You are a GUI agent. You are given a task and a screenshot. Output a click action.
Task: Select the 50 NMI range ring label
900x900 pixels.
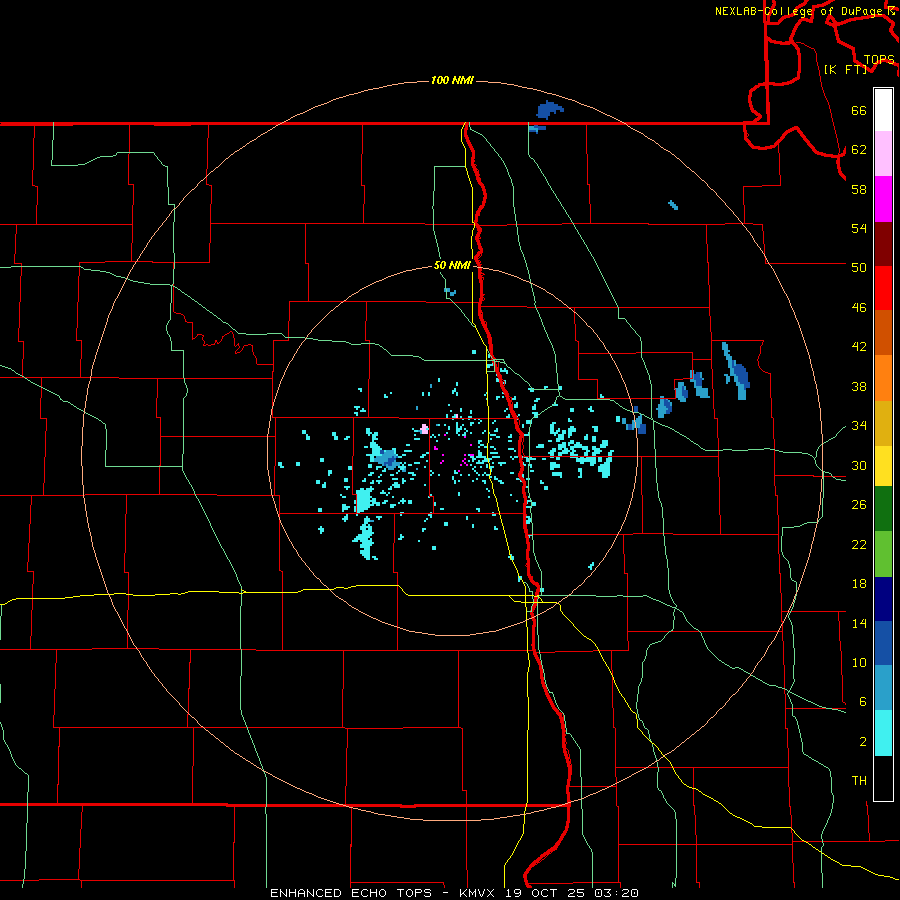pyautogui.click(x=452, y=265)
